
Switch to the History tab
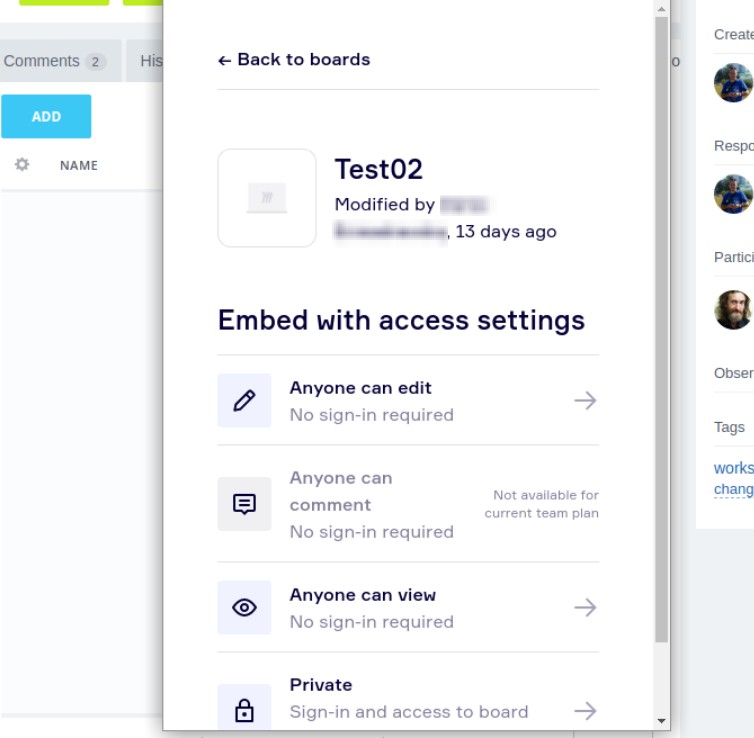145,61
